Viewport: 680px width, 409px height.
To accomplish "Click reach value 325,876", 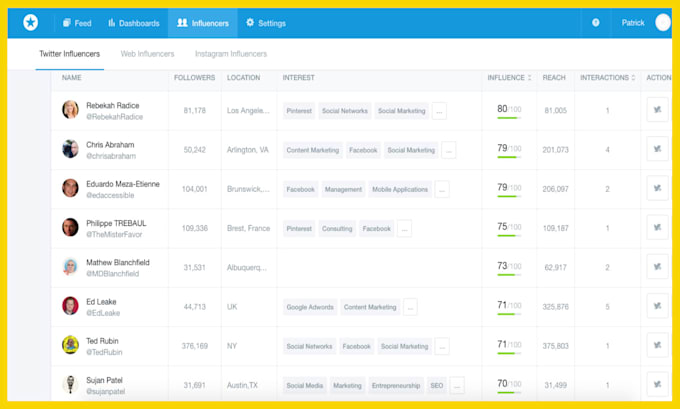I will click(x=556, y=307).
